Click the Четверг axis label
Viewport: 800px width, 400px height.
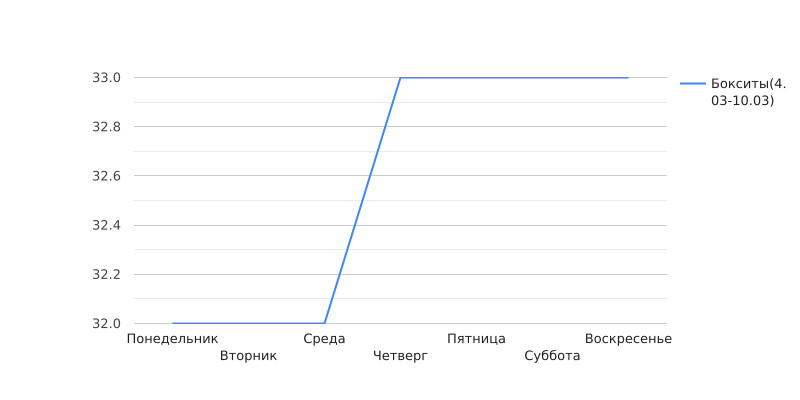(401, 356)
